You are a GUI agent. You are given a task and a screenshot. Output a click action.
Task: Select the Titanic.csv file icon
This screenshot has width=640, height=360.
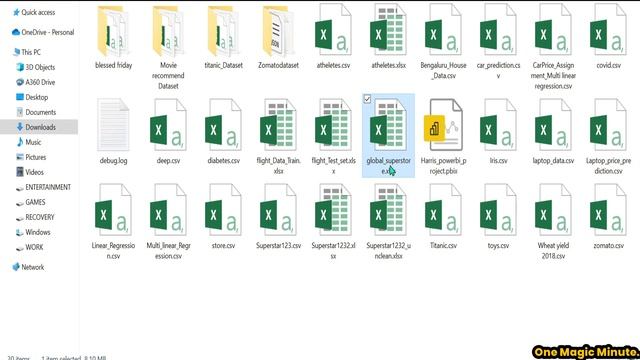click(443, 210)
